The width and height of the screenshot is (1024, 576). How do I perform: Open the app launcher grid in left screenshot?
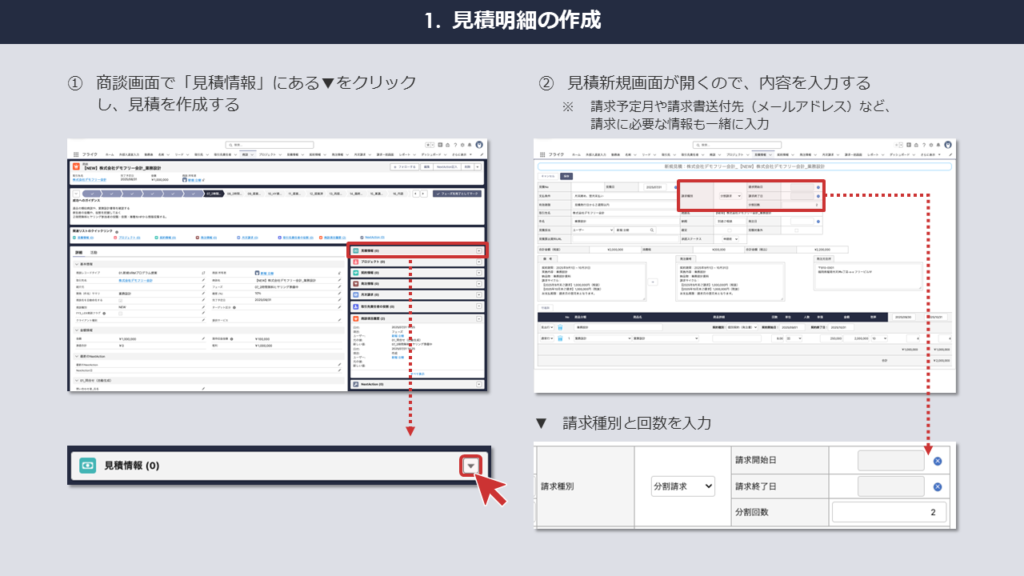(75, 155)
